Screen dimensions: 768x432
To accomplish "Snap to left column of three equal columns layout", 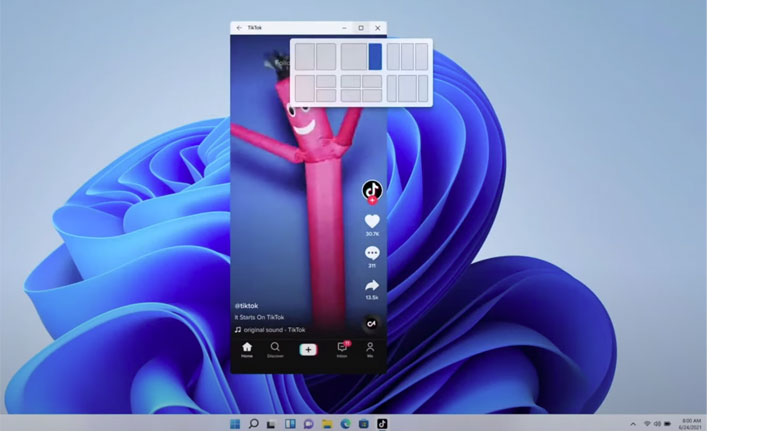I will pyautogui.click(x=393, y=56).
